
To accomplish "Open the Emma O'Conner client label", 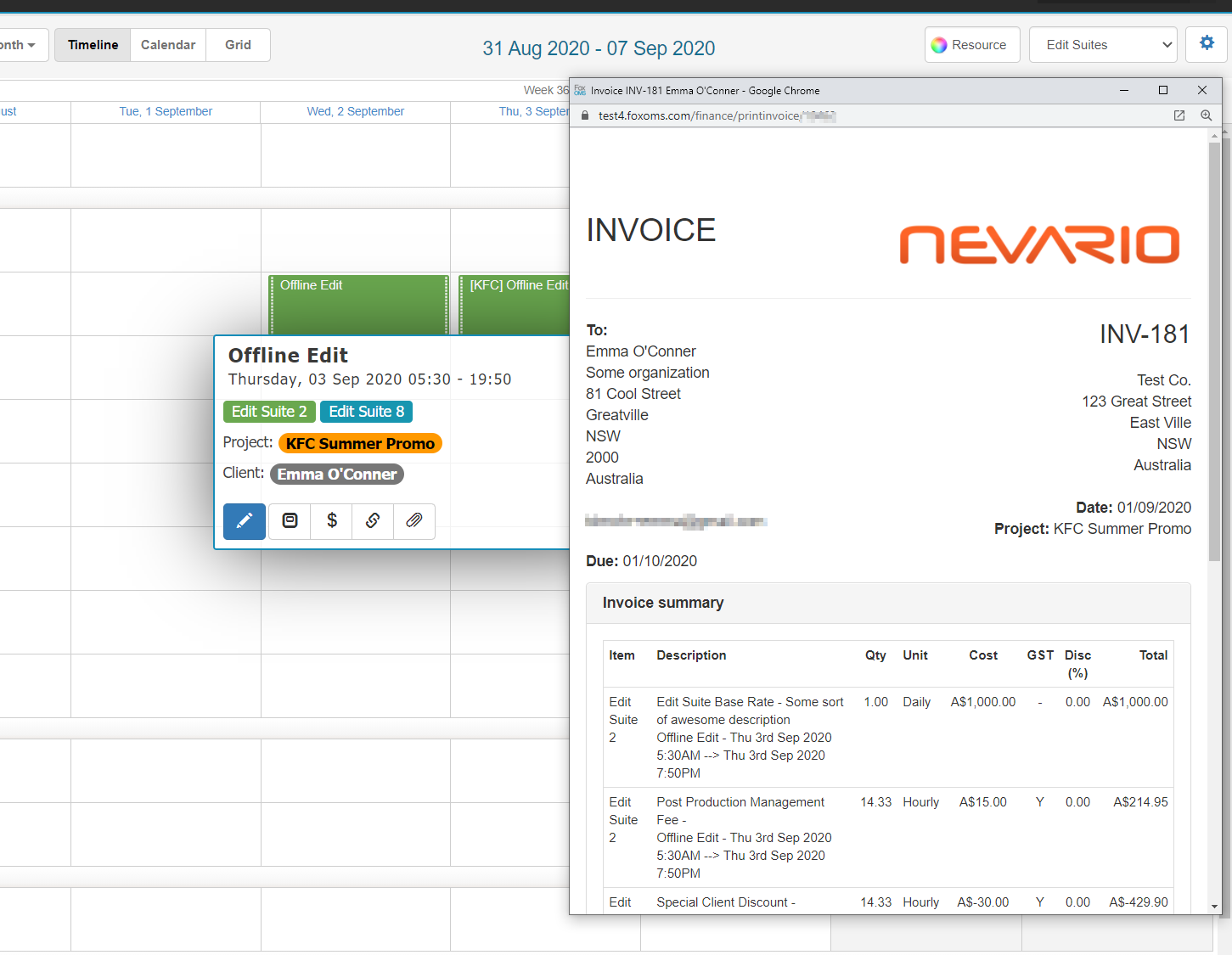I will point(337,474).
